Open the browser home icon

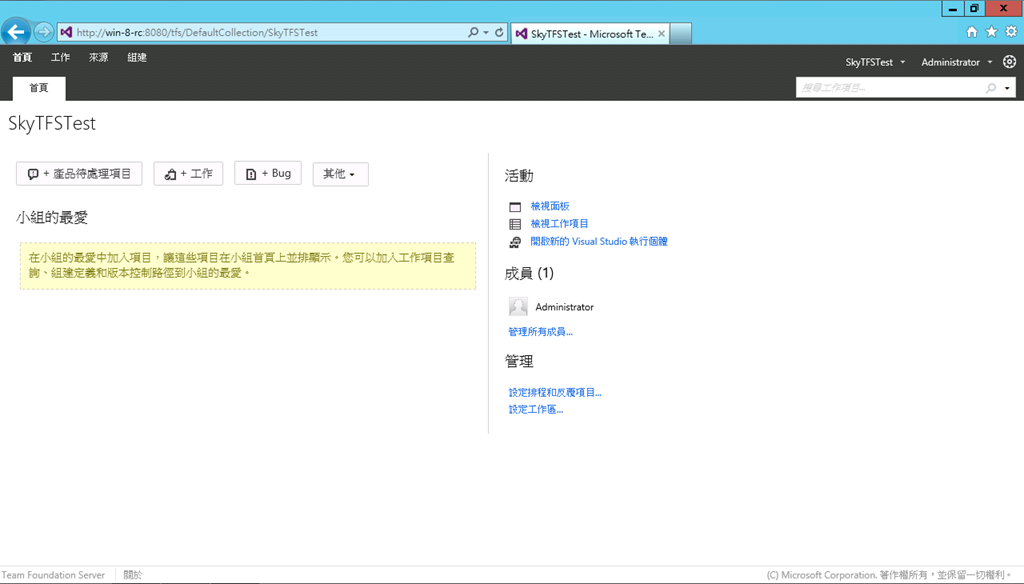[x=972, y=31]
